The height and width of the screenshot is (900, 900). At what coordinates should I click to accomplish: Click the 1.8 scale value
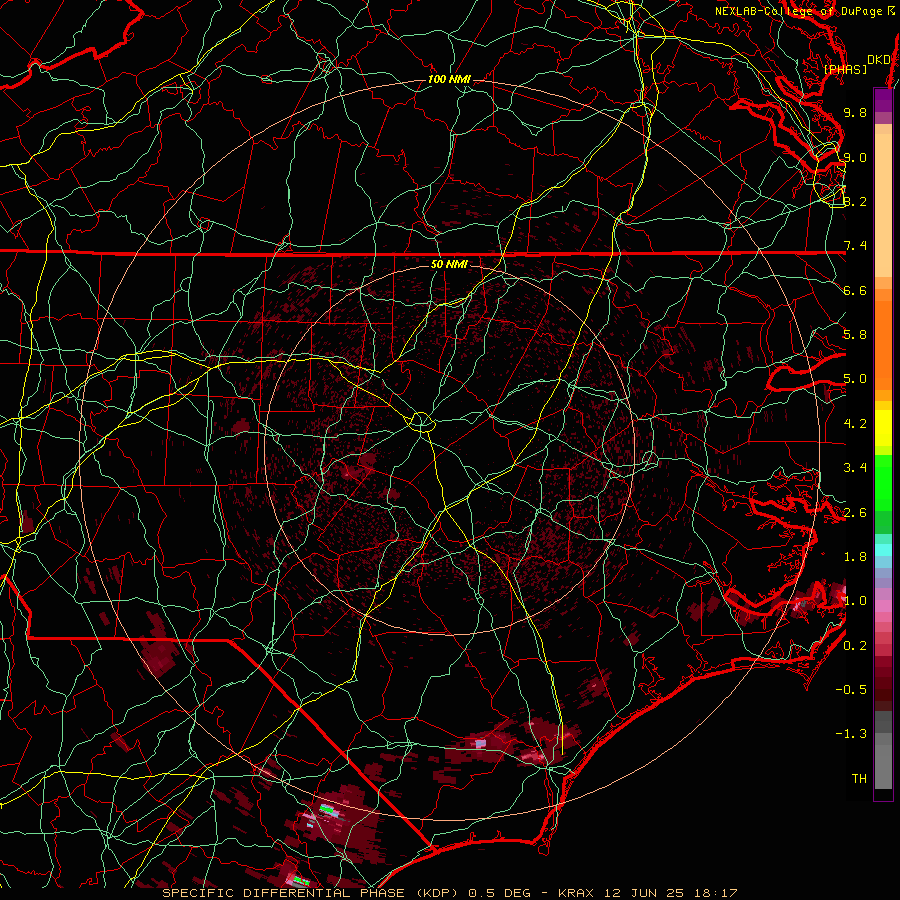pos(855,557)
